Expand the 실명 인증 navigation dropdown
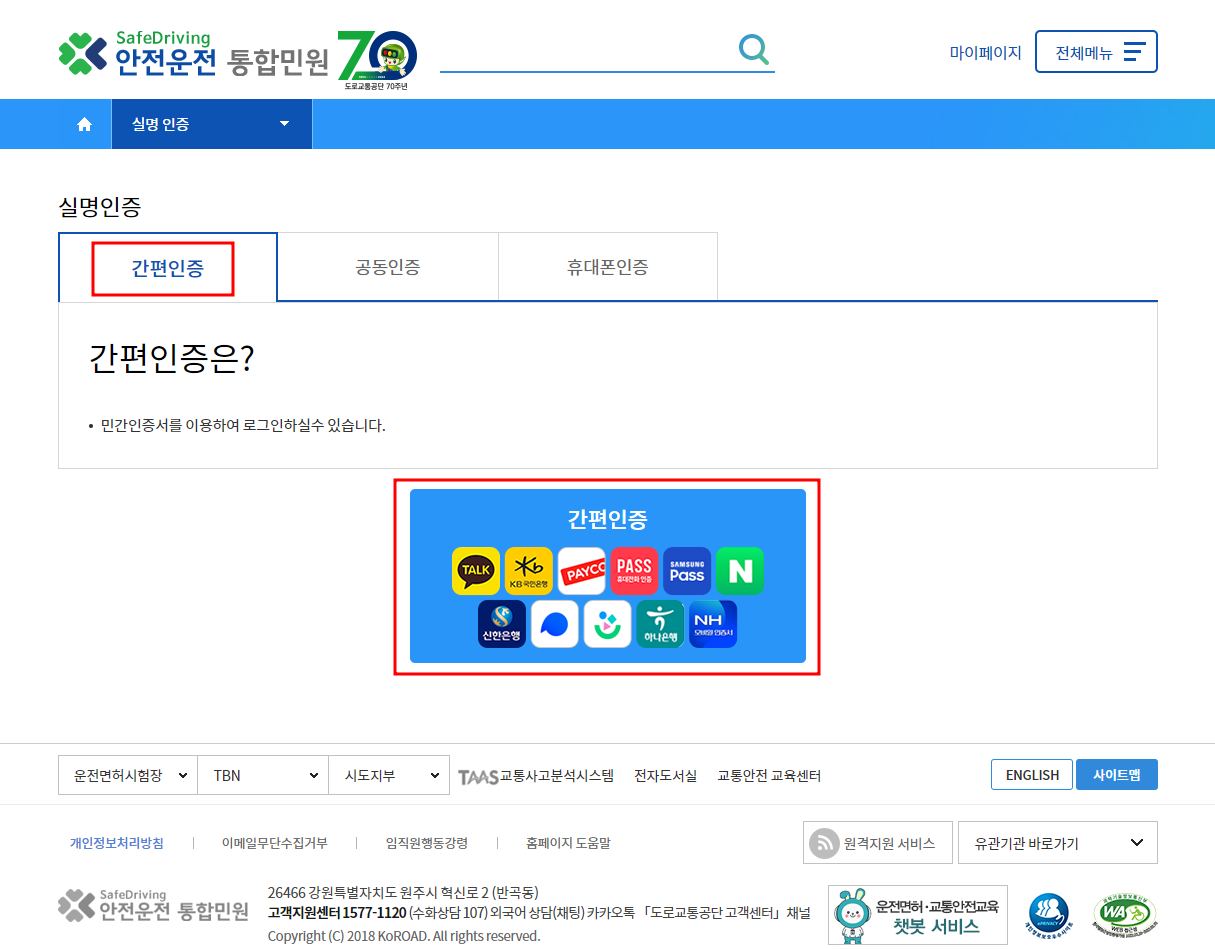Image resolution: width=1215 pixels, height=949 pixels. [210, 123]
